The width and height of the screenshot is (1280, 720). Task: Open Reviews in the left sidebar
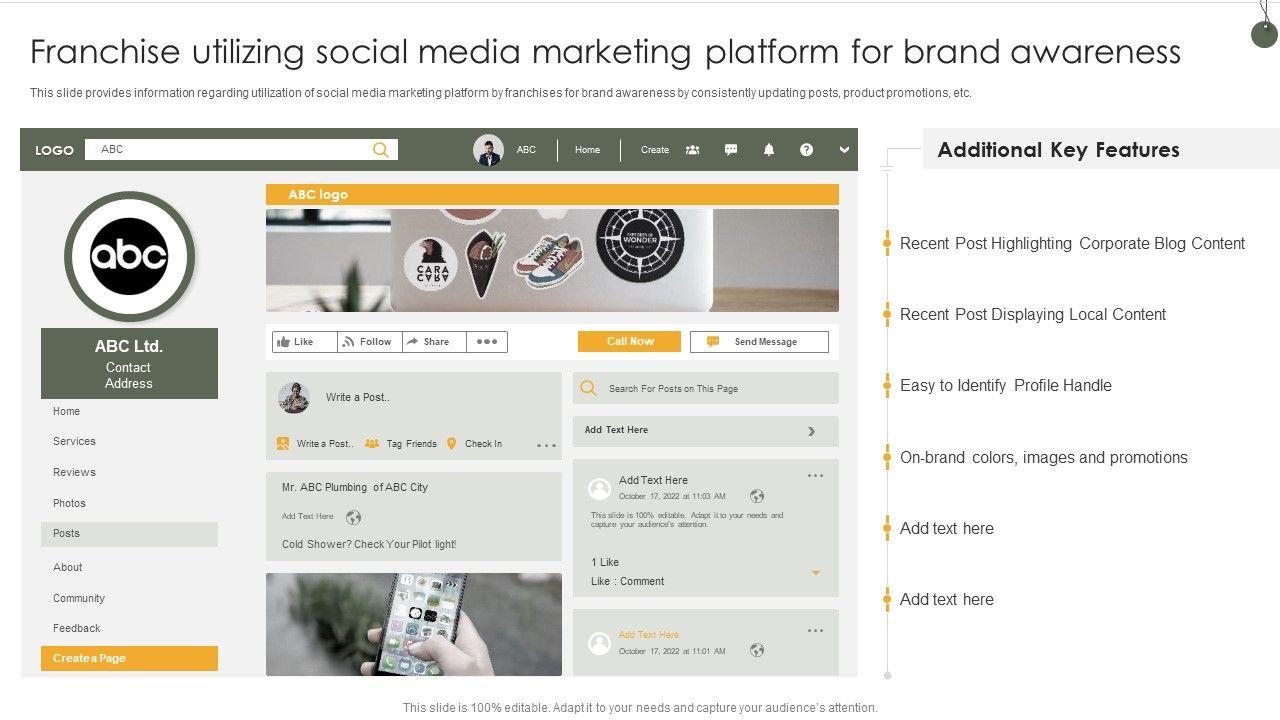coord(74,472)
